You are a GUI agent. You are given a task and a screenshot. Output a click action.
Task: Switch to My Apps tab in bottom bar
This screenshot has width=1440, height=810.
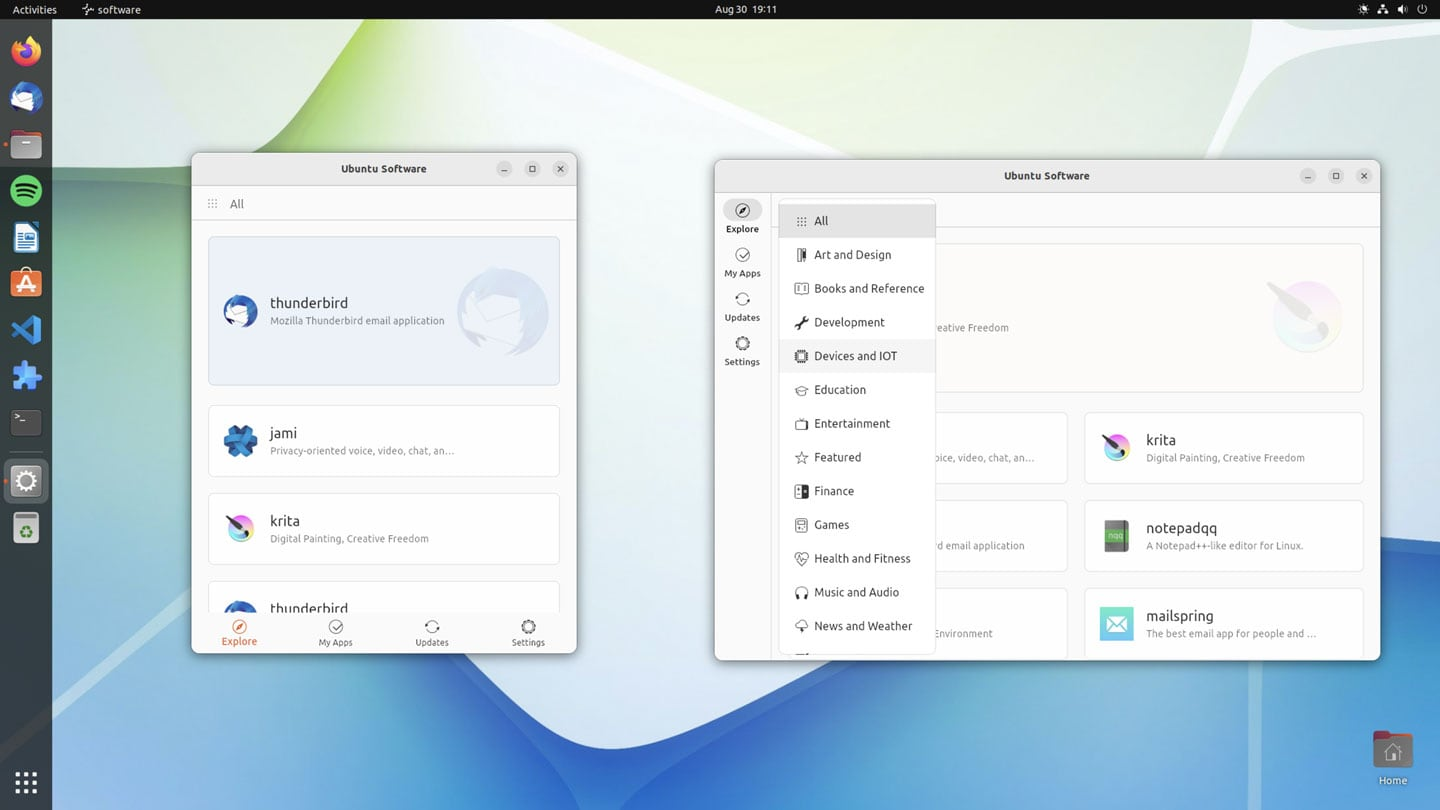click(335, 633)
